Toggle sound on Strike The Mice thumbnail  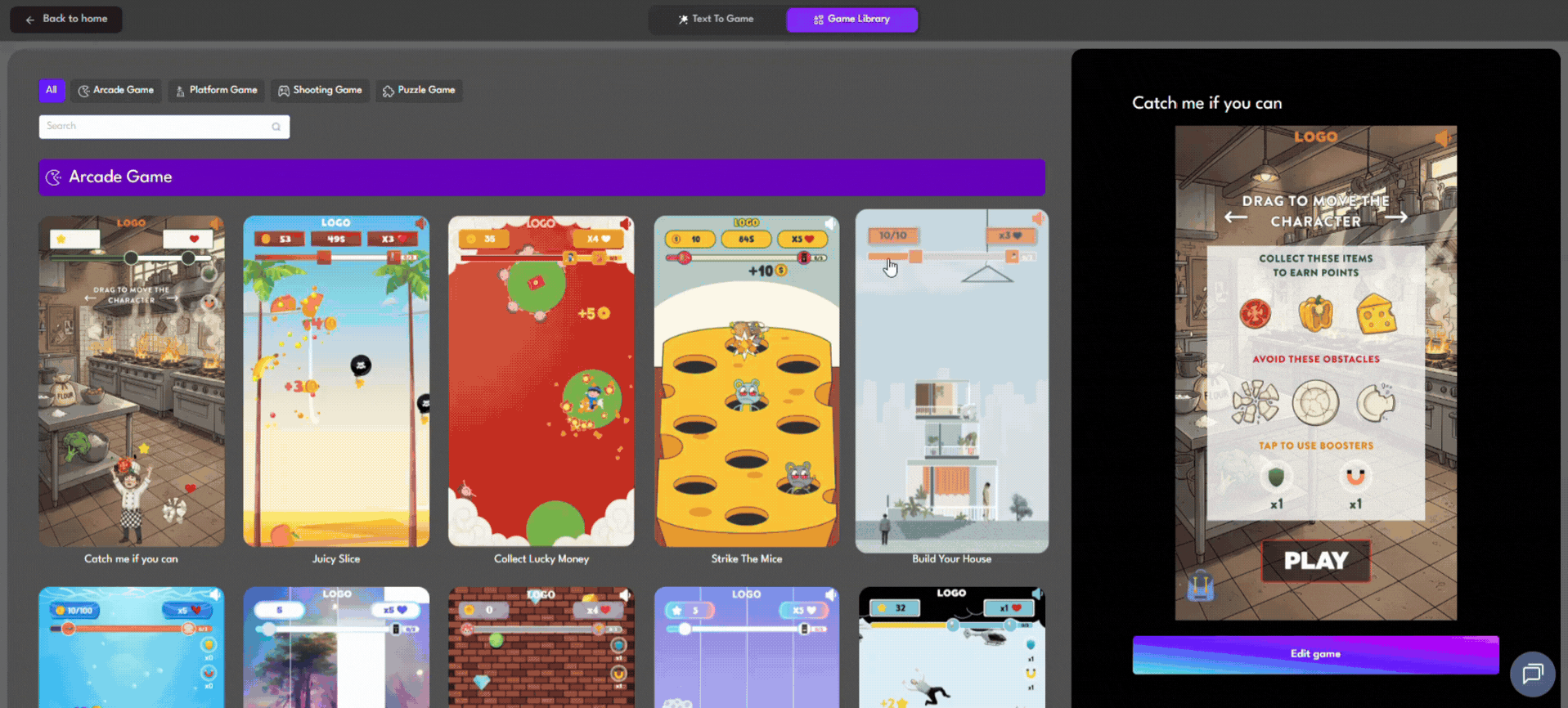coord(830,223)
